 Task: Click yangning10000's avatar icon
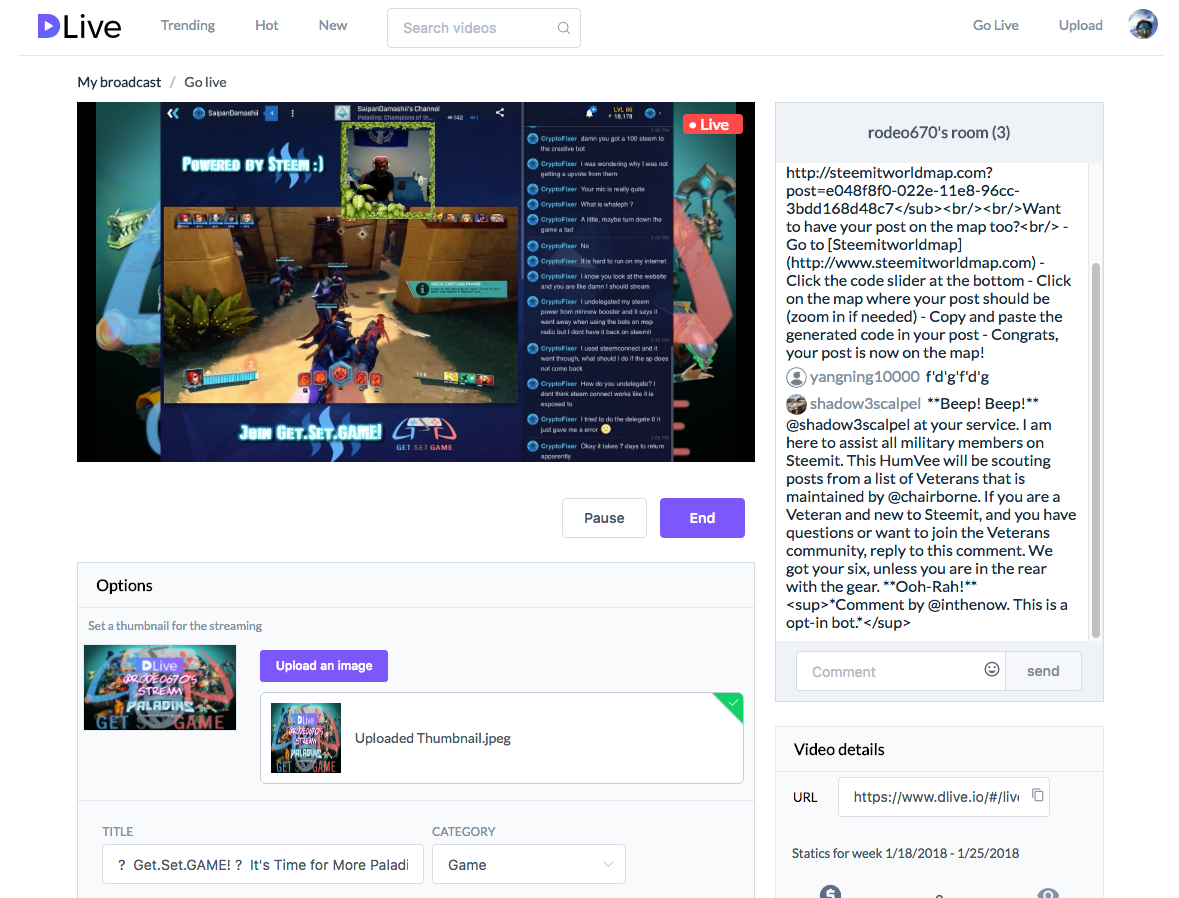pos(796,377)
